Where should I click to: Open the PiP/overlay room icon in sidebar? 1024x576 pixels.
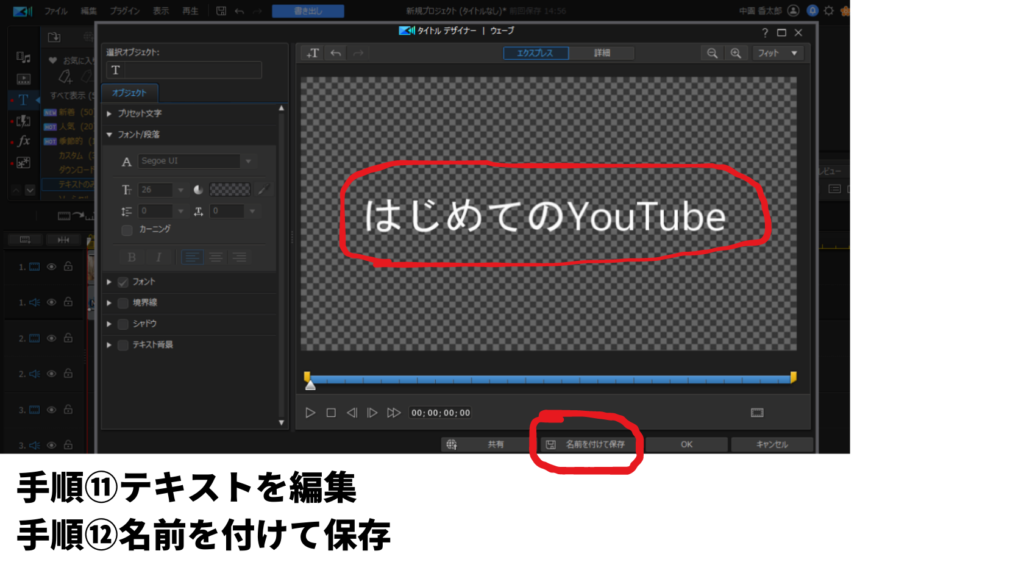[23, 163]
